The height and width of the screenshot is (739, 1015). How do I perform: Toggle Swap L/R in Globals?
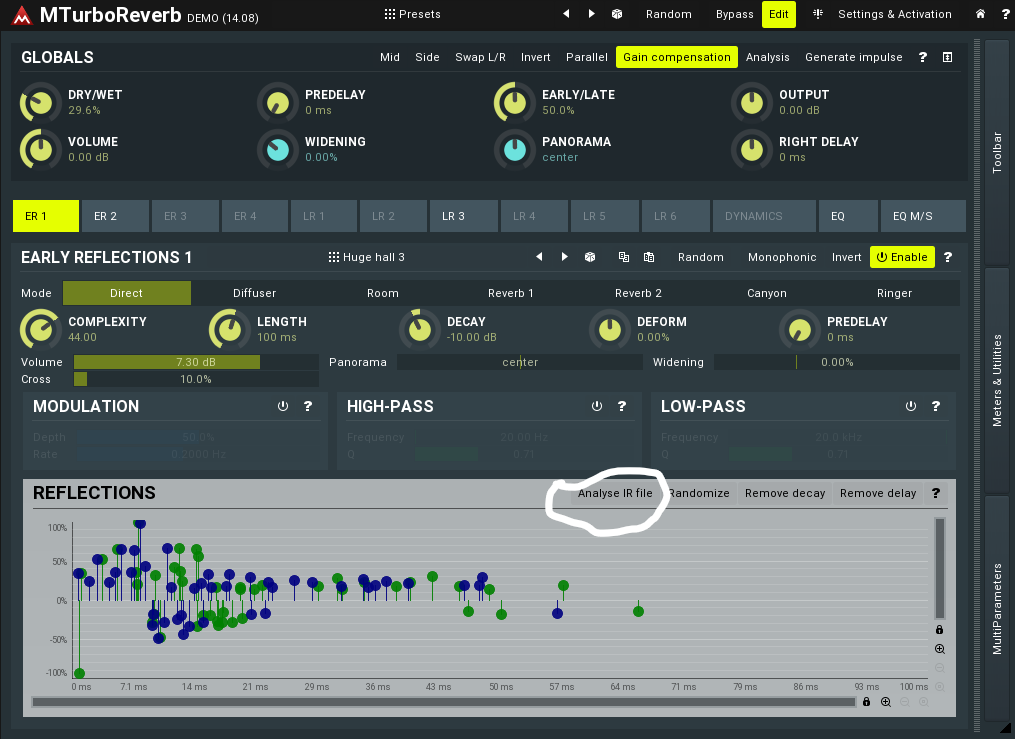pos(480,57)
